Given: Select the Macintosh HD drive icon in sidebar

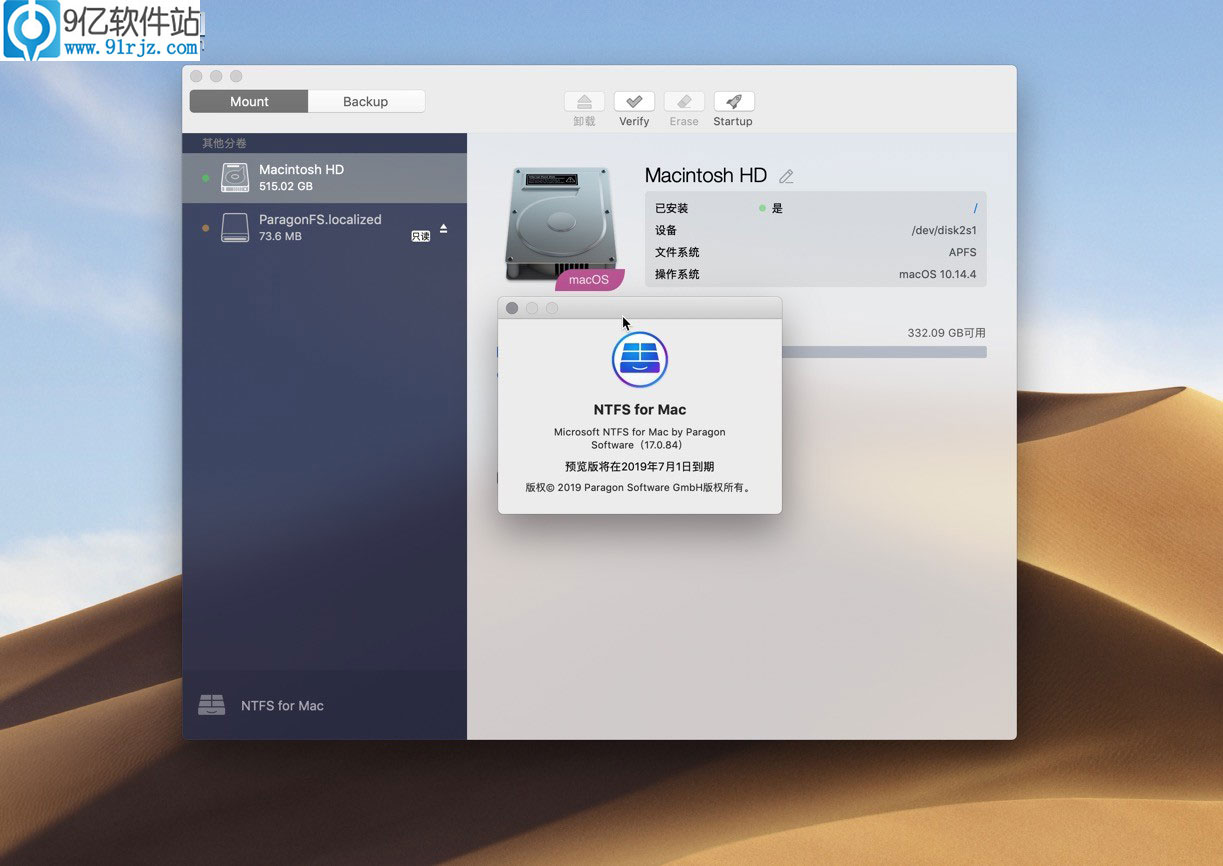Looking at the screenshot, I should pos(234,177).
